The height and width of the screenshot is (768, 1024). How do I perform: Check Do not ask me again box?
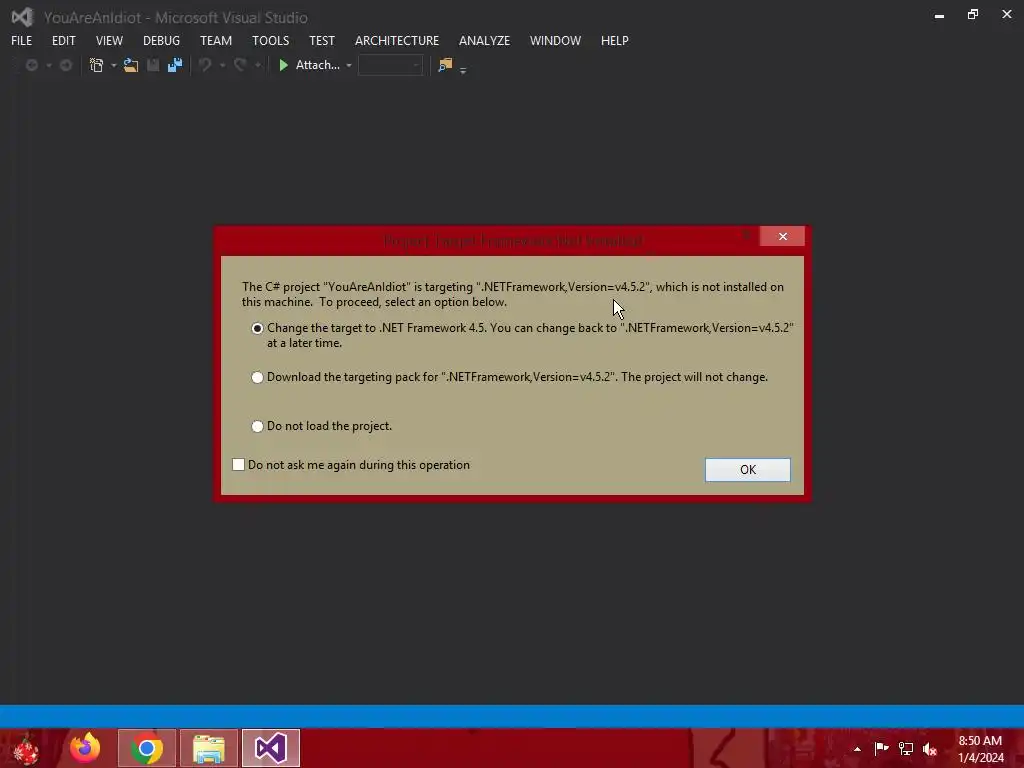pos(238,464)
